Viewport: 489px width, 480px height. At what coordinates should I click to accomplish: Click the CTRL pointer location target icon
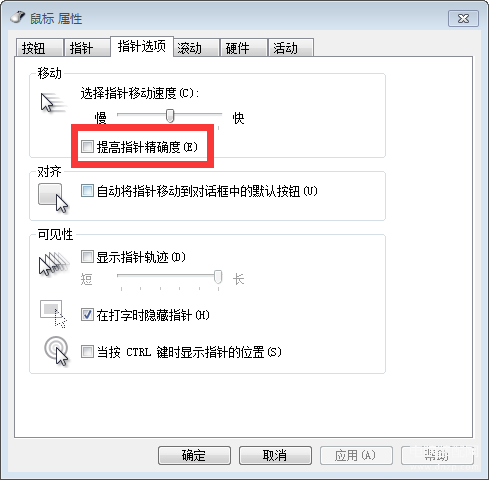coord(56,351)
